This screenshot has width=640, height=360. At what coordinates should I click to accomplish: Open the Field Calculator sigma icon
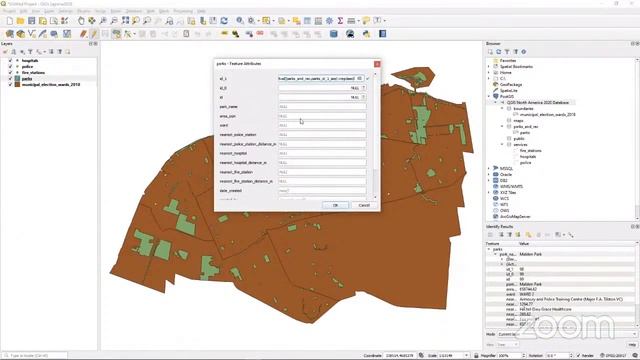point(340,21)
